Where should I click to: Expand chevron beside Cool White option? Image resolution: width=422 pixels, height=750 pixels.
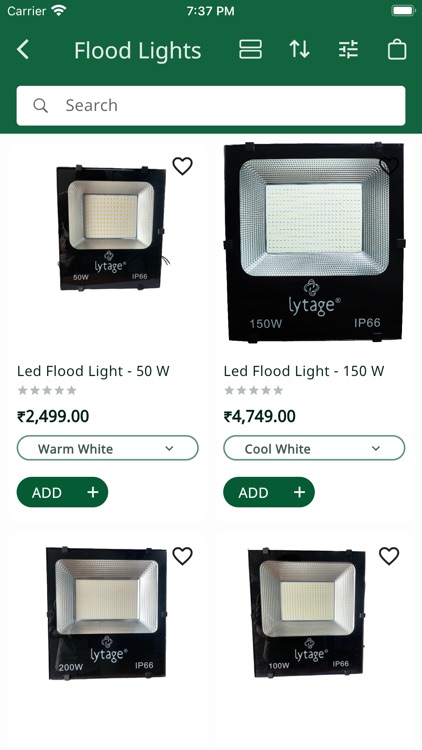[376, 448]
